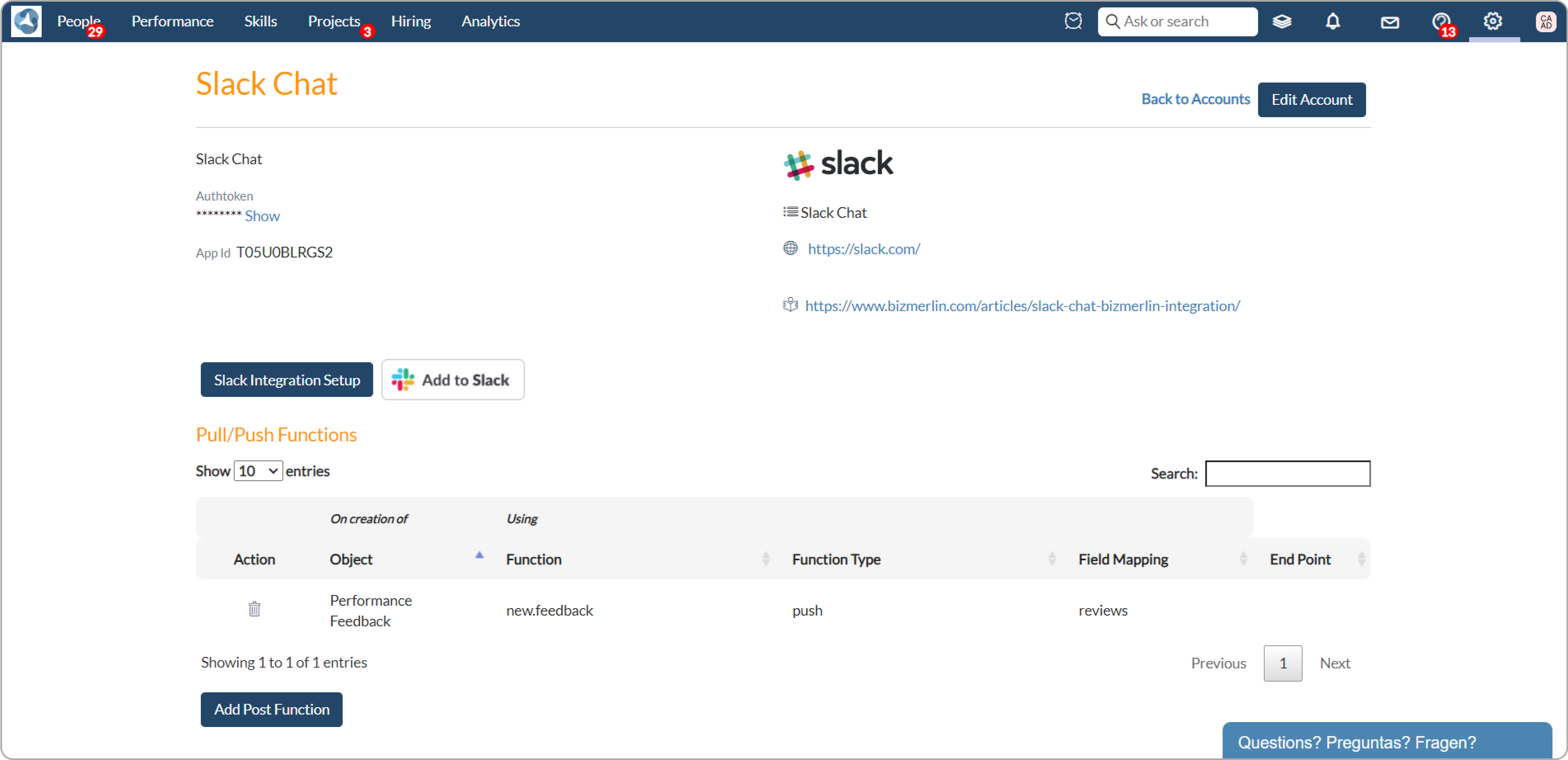Open the Performance menu
The image size is (1568, 760).
[172, 21]
